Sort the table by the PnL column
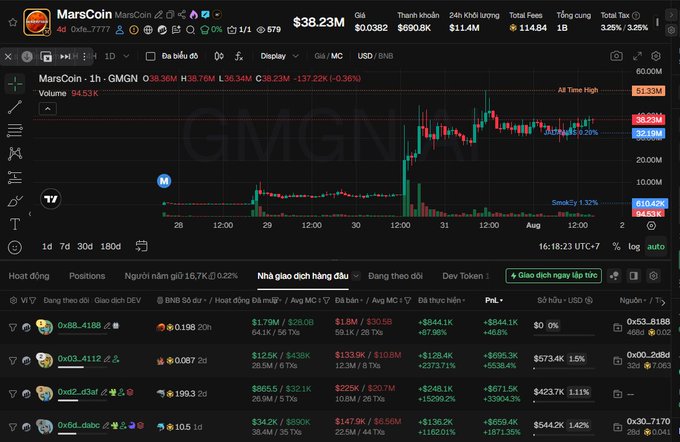The width and height of the screenshot is (680, 442). [x=494, y=300]
